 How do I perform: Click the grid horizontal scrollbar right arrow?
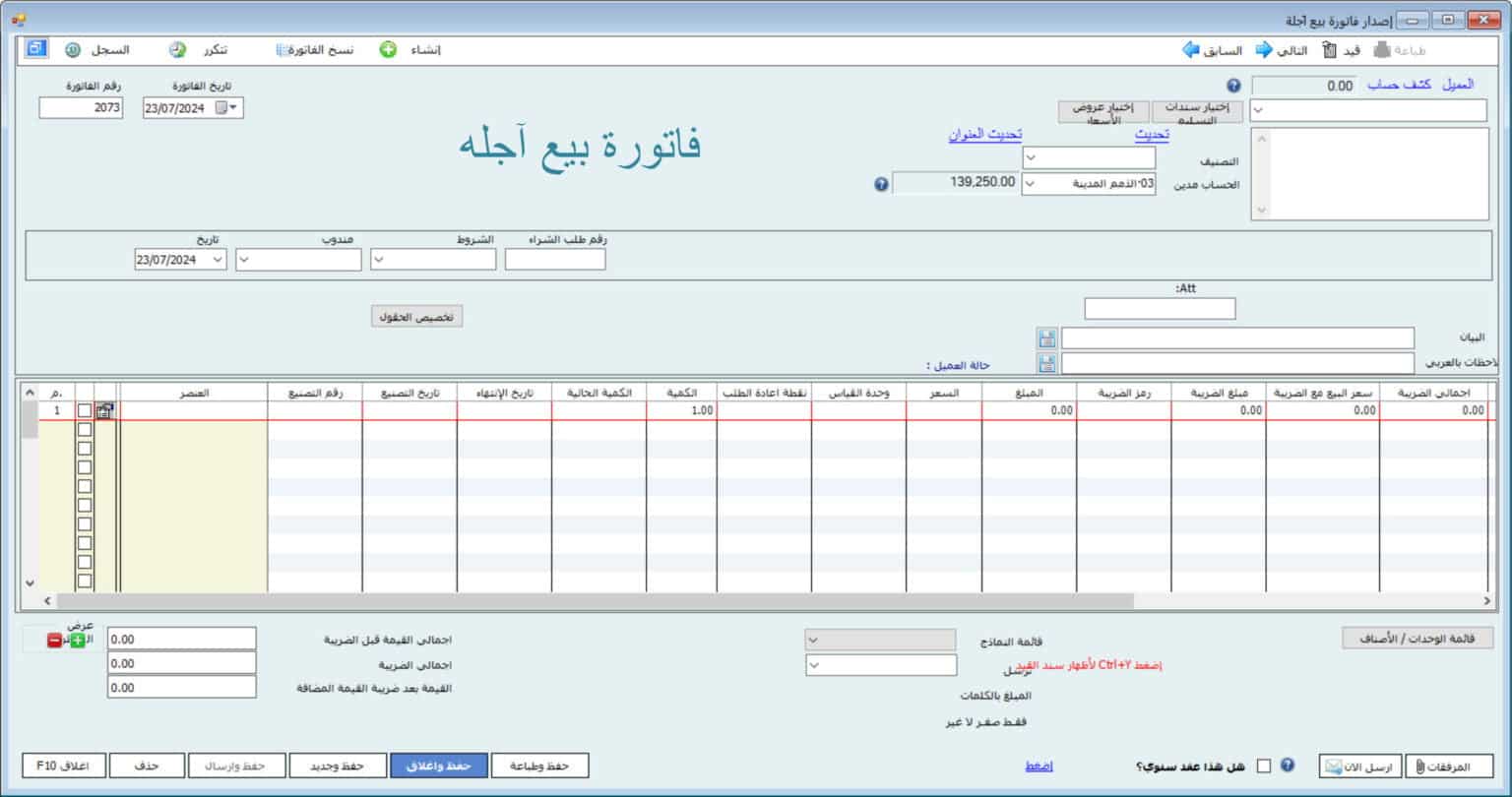[x=1486, y=600]
